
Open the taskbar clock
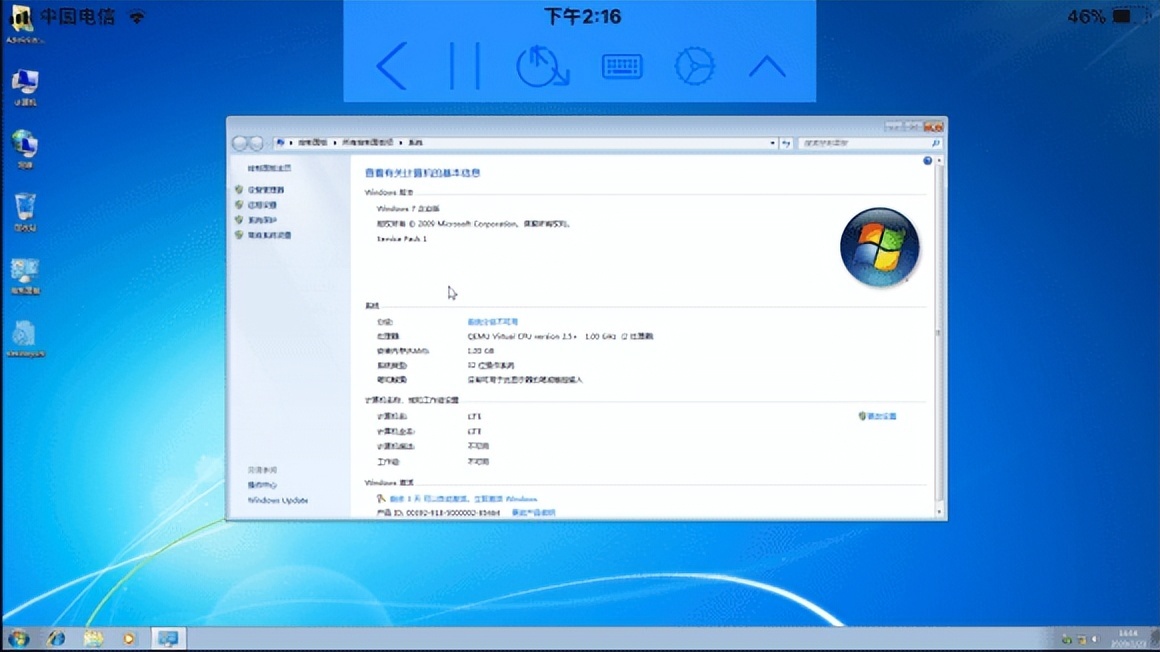pos(1128,639)
